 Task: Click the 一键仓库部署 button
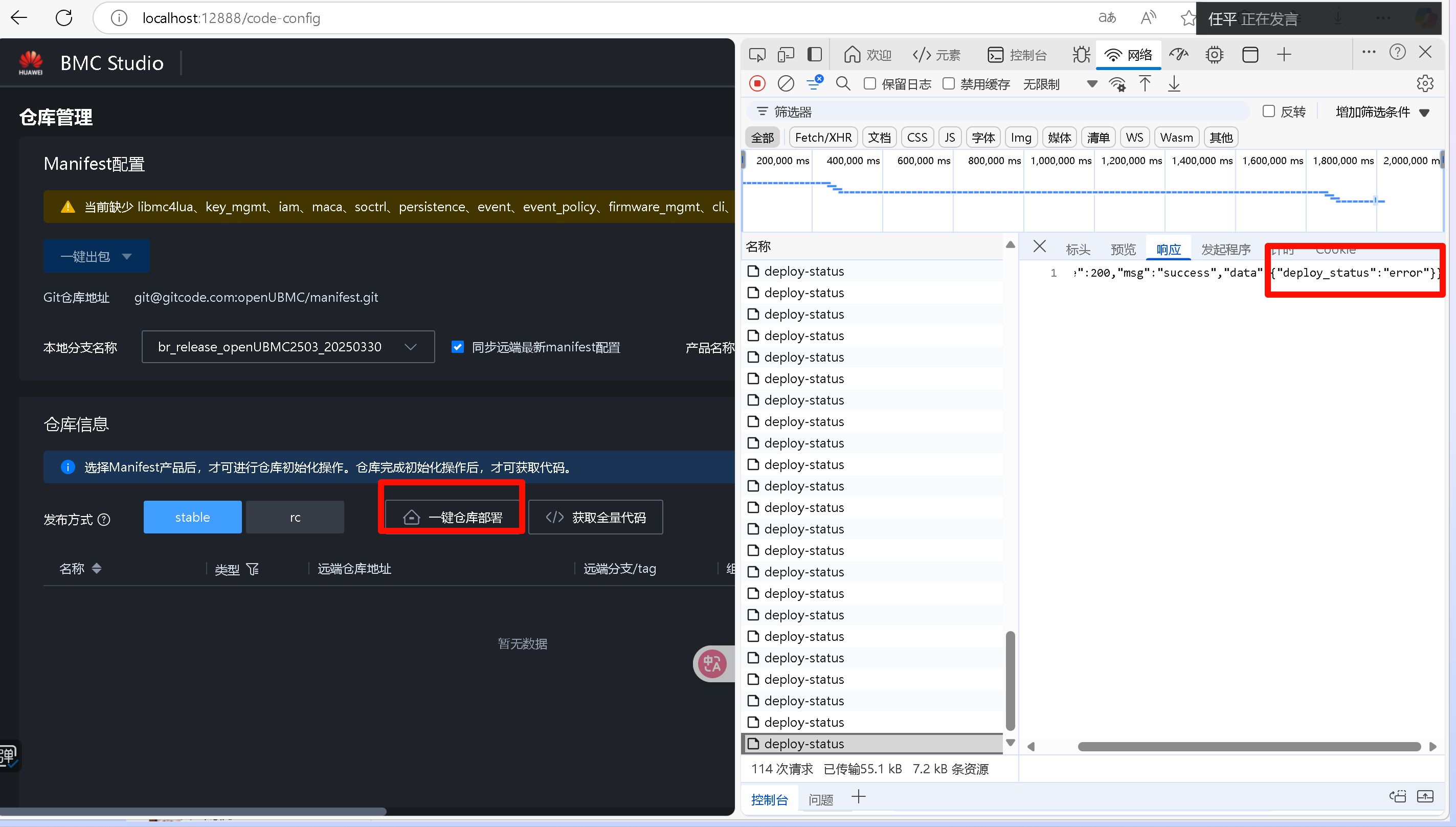click(452, 517)
